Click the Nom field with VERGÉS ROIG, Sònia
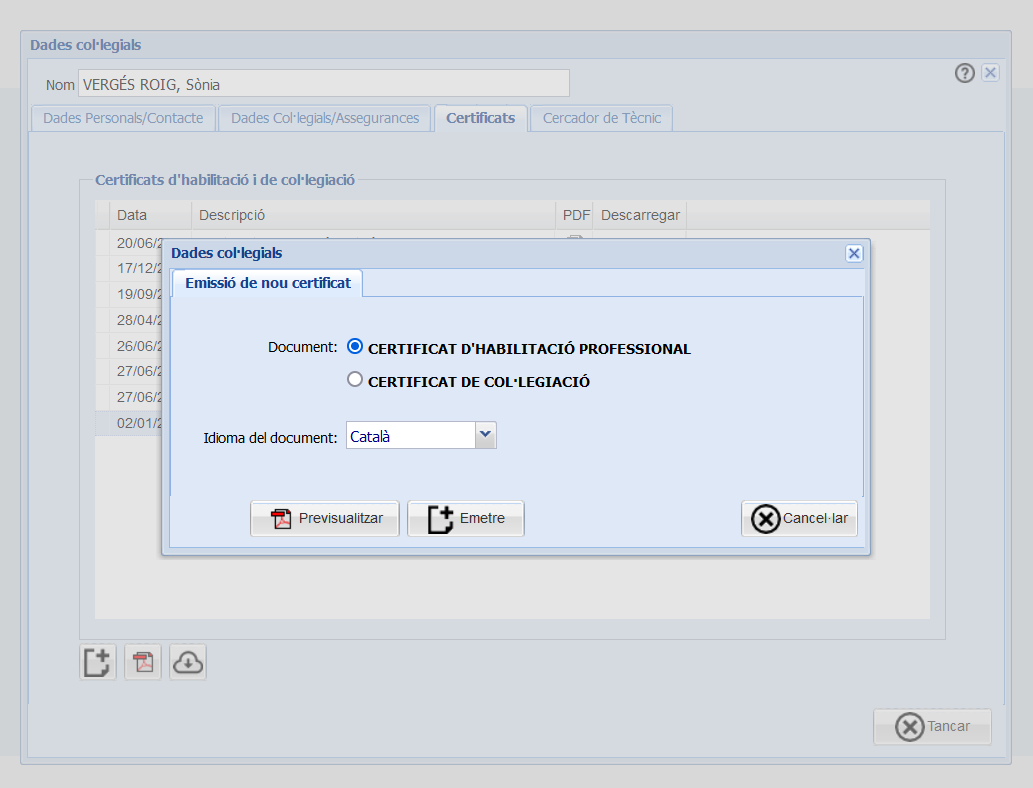 [x=323, y=84]
